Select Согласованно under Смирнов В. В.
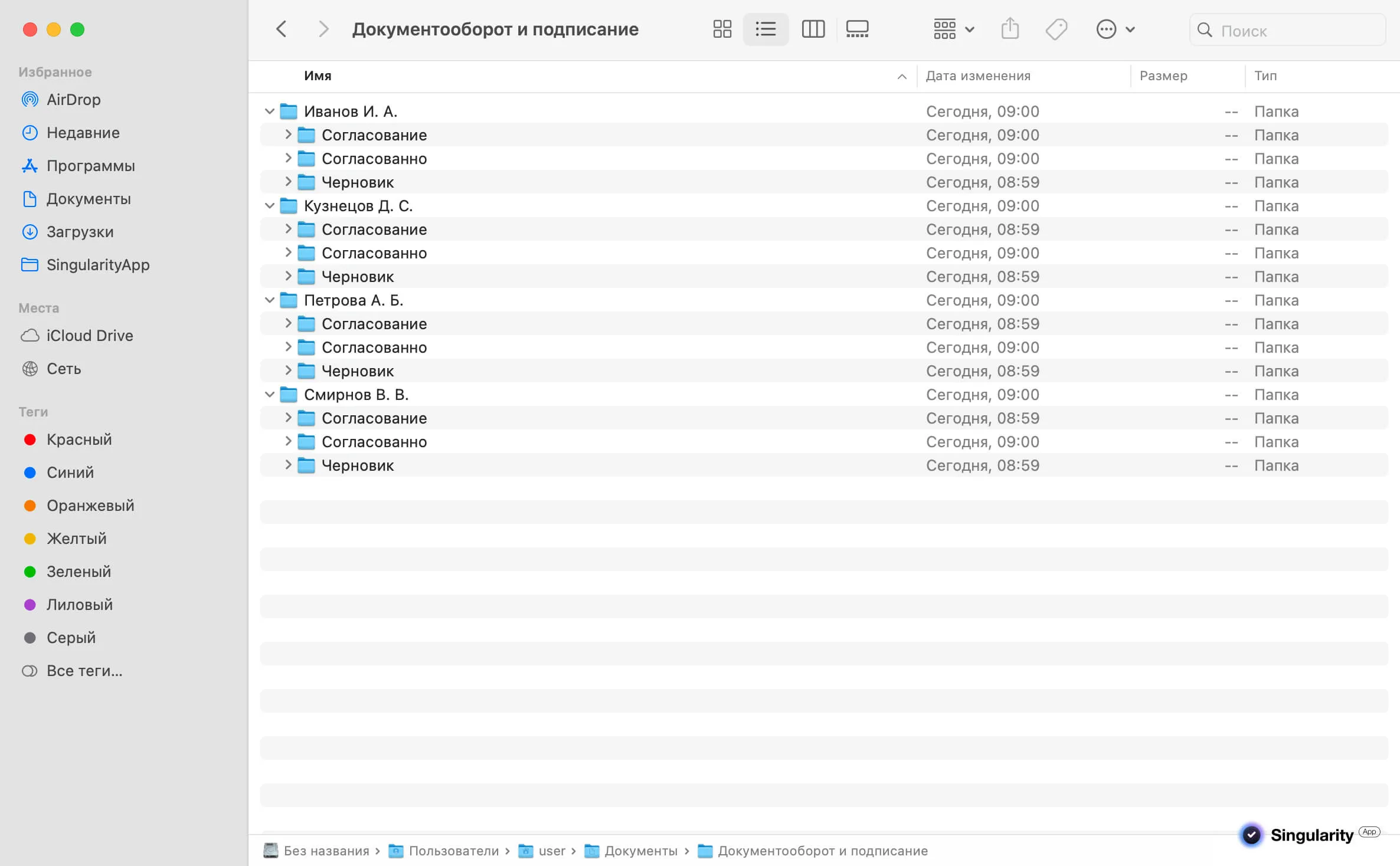The height and width of the screenshot is (866, 1400). point(824,441)
